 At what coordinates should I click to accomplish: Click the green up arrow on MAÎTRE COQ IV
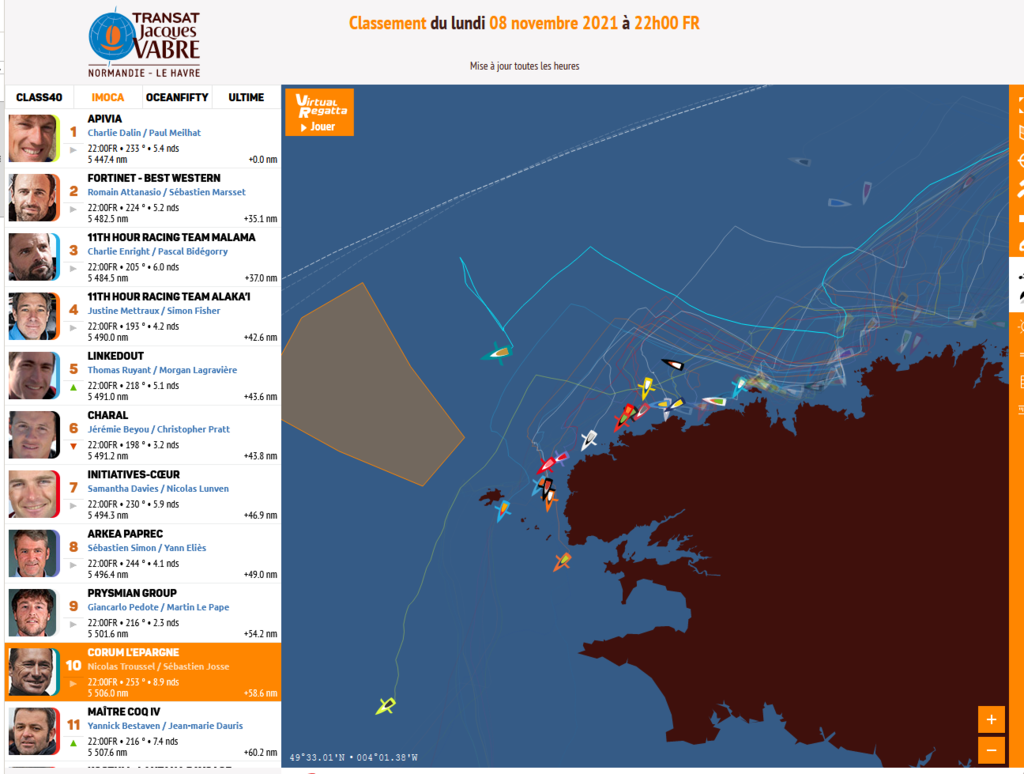73,743
